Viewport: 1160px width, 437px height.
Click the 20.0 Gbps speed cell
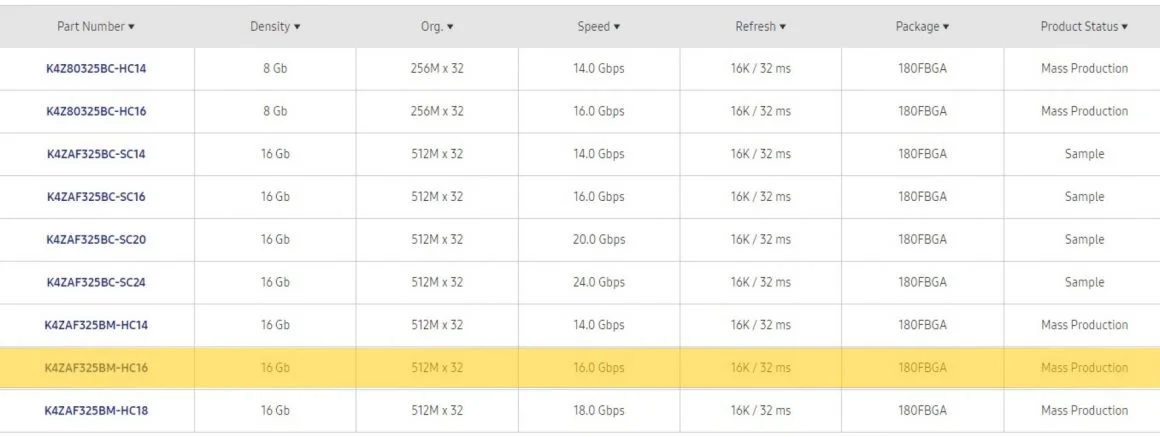598,240
